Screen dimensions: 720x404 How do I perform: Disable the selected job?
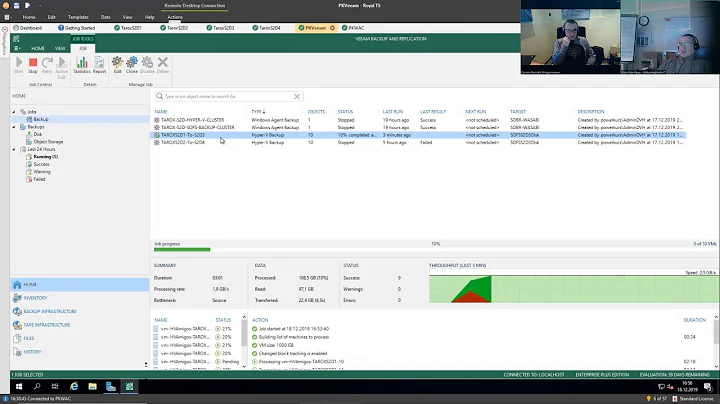pos(147,65)
